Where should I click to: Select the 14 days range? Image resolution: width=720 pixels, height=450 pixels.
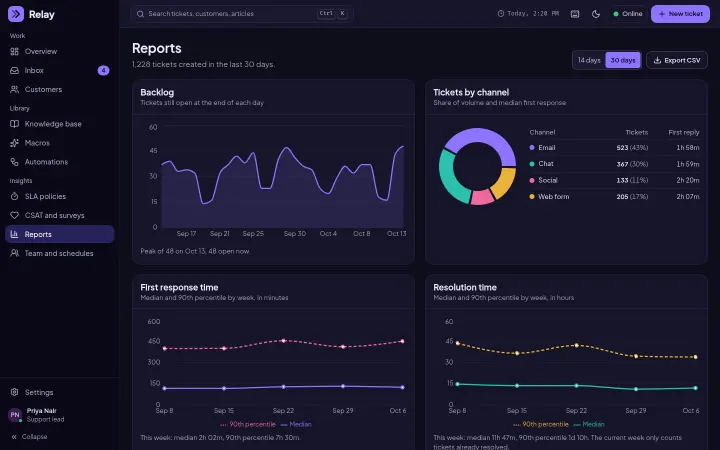coord(589,60)
